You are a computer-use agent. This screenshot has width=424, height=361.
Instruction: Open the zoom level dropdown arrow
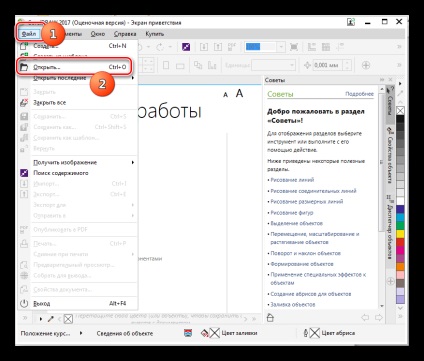click(x=281, y=47)
